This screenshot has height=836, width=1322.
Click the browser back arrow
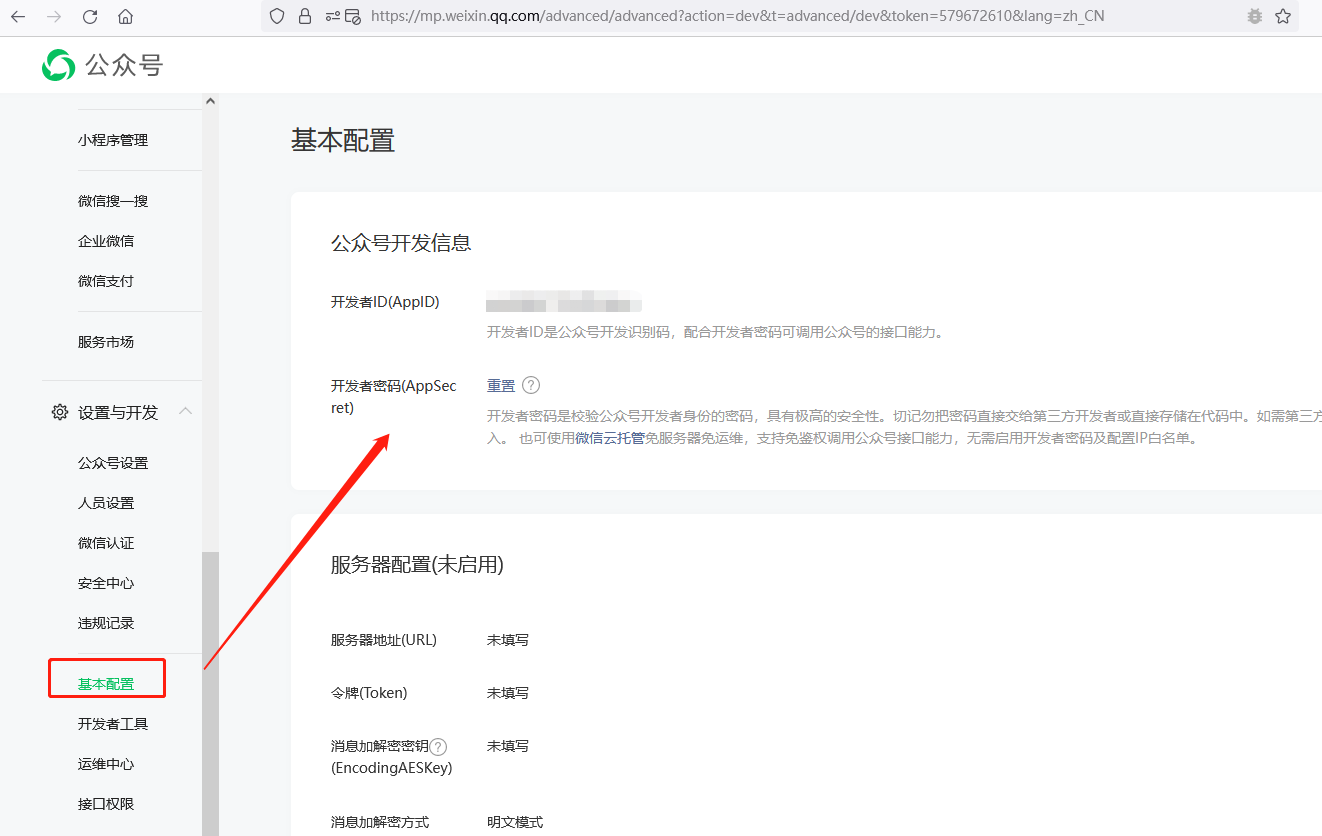(18, 17)
